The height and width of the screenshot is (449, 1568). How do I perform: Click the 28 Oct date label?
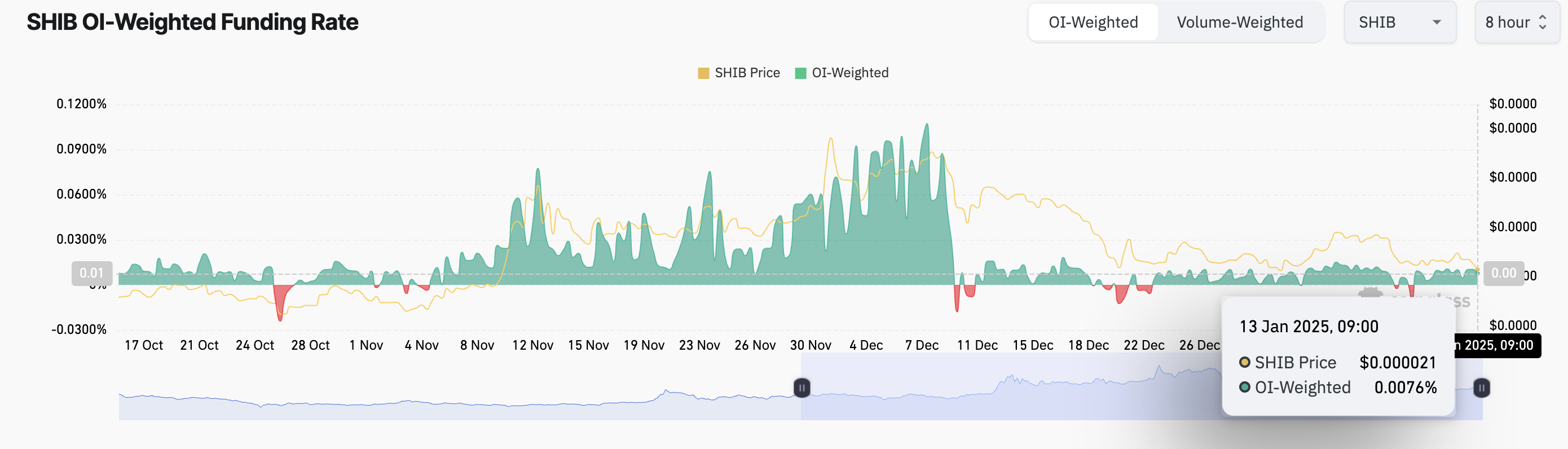coord(310,346)
